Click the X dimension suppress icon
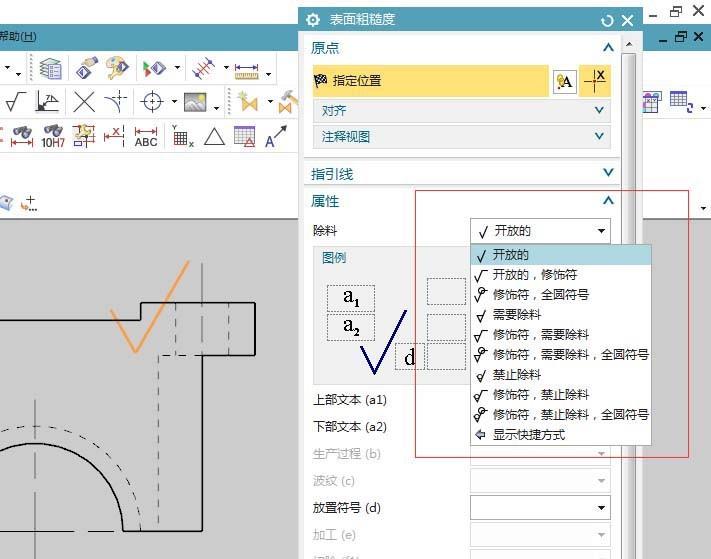Viewport: 711px width, 559px height. 114,136
